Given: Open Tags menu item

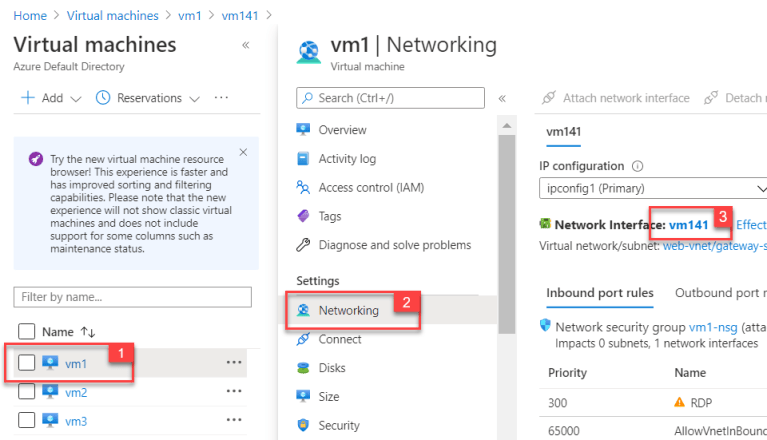Looking at the screenshot, I should pos(330,217).
